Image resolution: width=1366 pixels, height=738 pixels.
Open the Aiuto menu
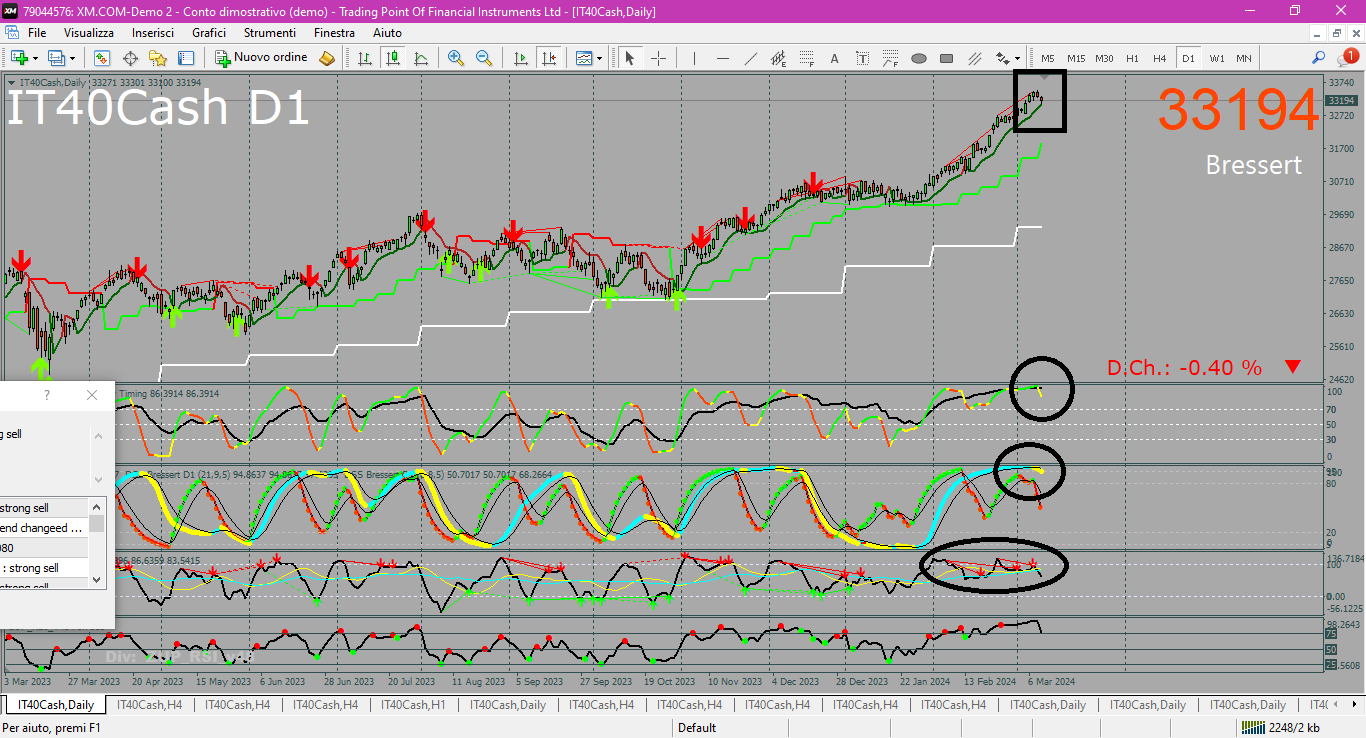387,33
